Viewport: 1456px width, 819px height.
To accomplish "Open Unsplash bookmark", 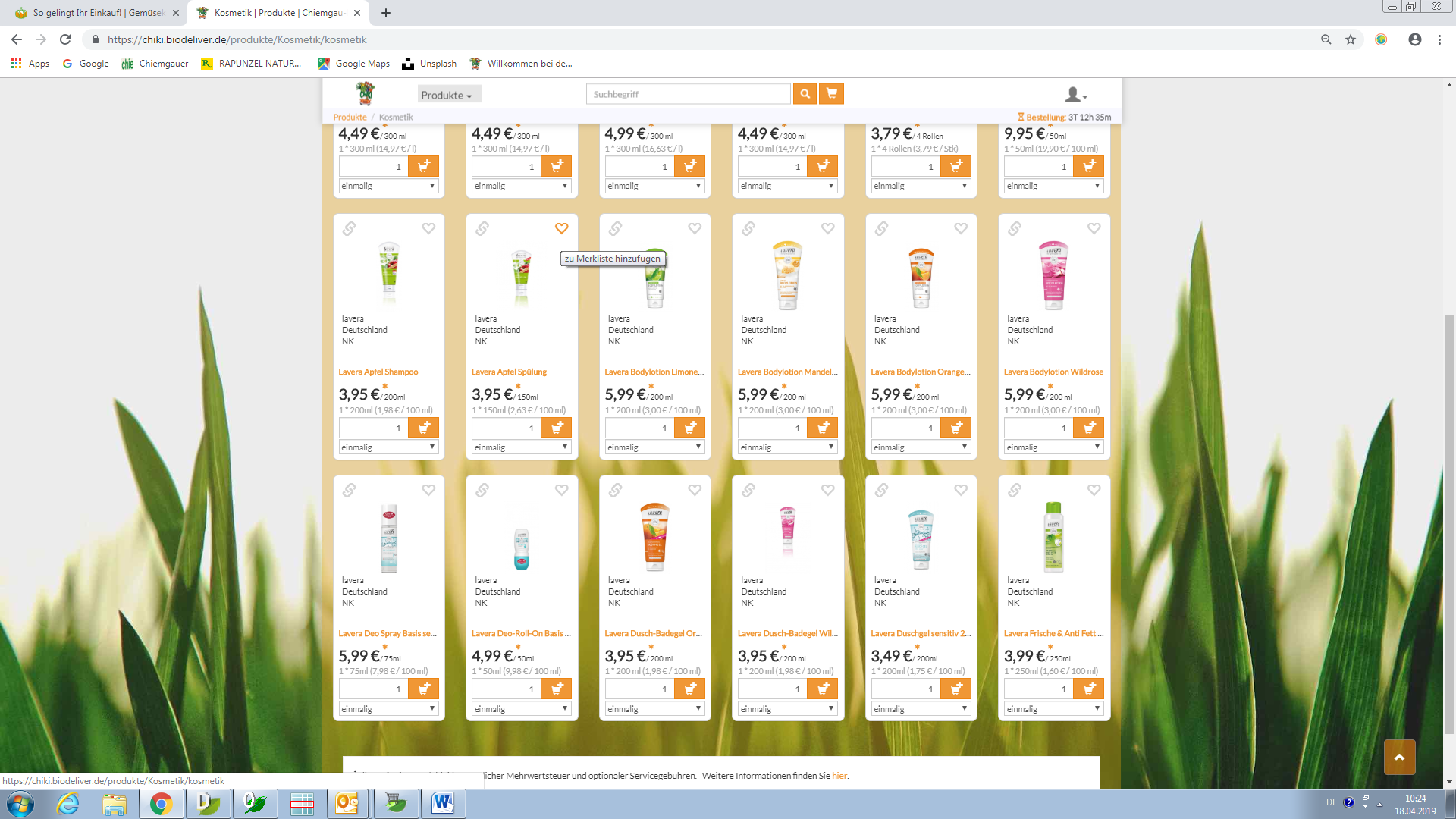I will (429, 64).
